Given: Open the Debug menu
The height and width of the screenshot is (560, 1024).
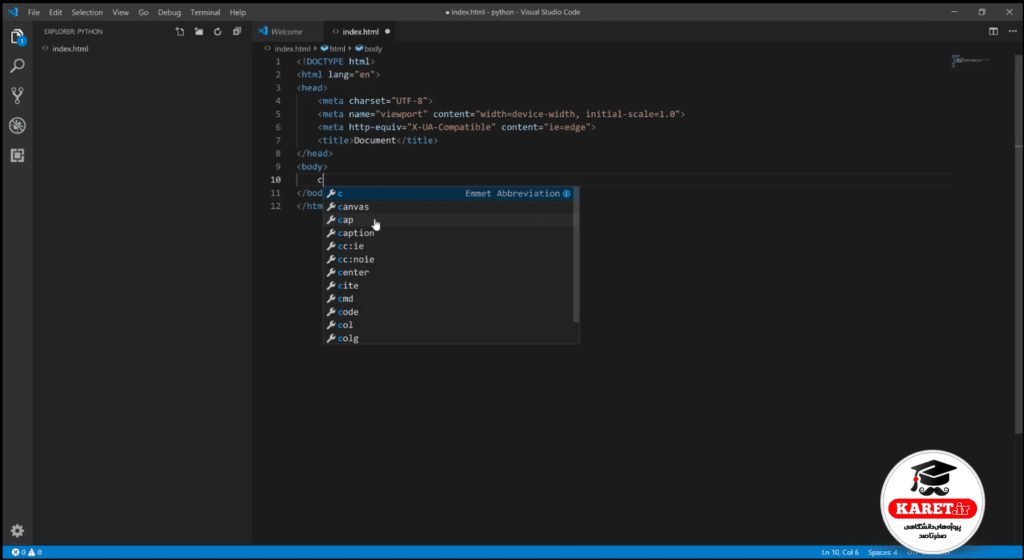Looking at the screenshot, I should tap(169, 12).
